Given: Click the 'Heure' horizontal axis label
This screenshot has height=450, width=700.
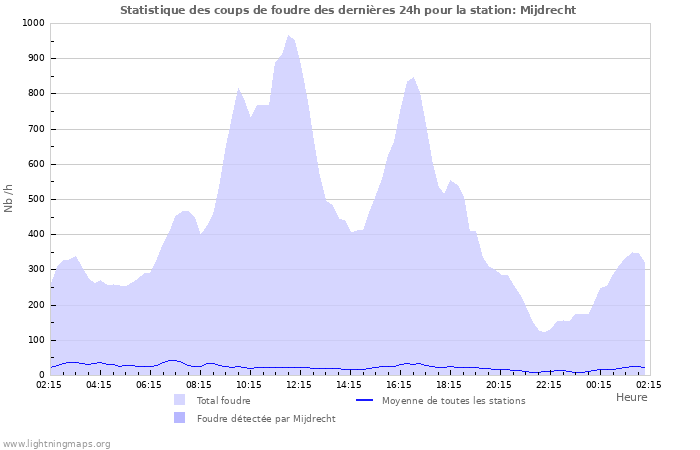Looking at the screenshot, I should [631, 397].
